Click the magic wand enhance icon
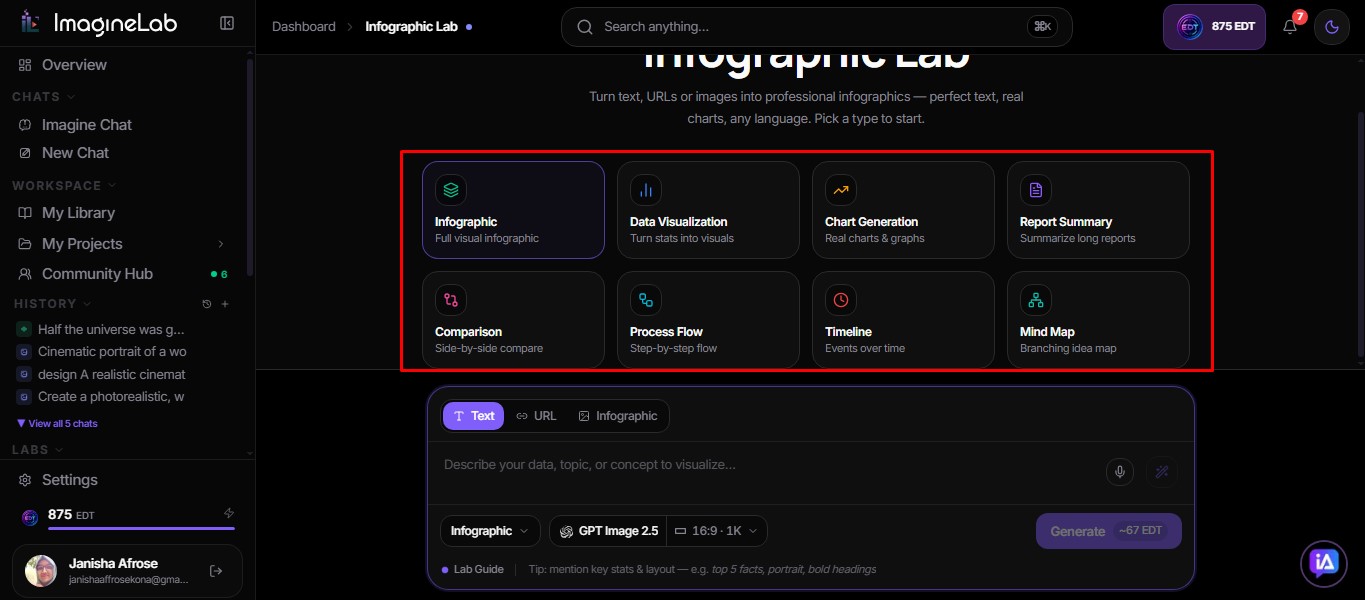The image size is (1365, 600). click(1161, 472)
